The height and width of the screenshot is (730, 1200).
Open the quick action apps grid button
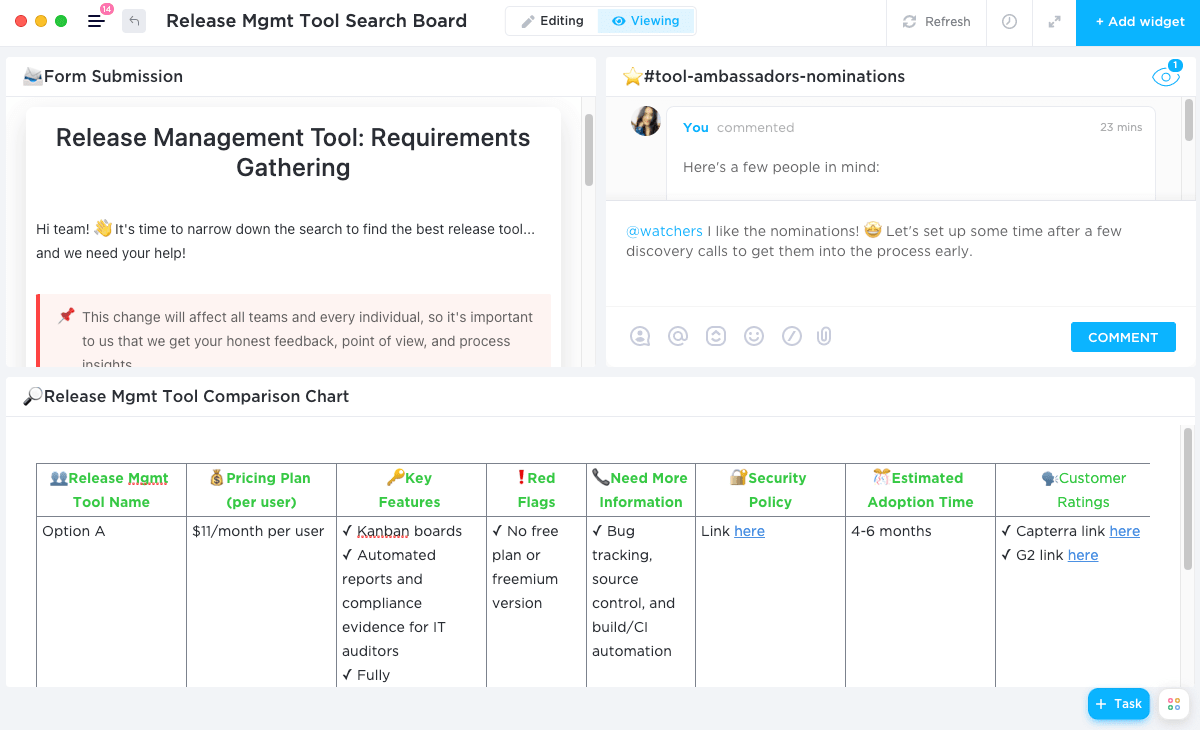(1173, 704)
